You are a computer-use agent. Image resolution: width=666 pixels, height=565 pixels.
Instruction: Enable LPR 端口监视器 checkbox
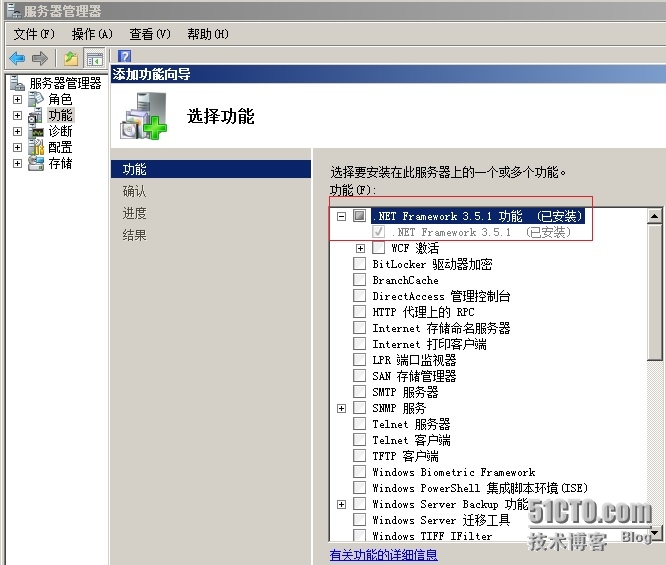pyautogui.click(x=359, y=360)
